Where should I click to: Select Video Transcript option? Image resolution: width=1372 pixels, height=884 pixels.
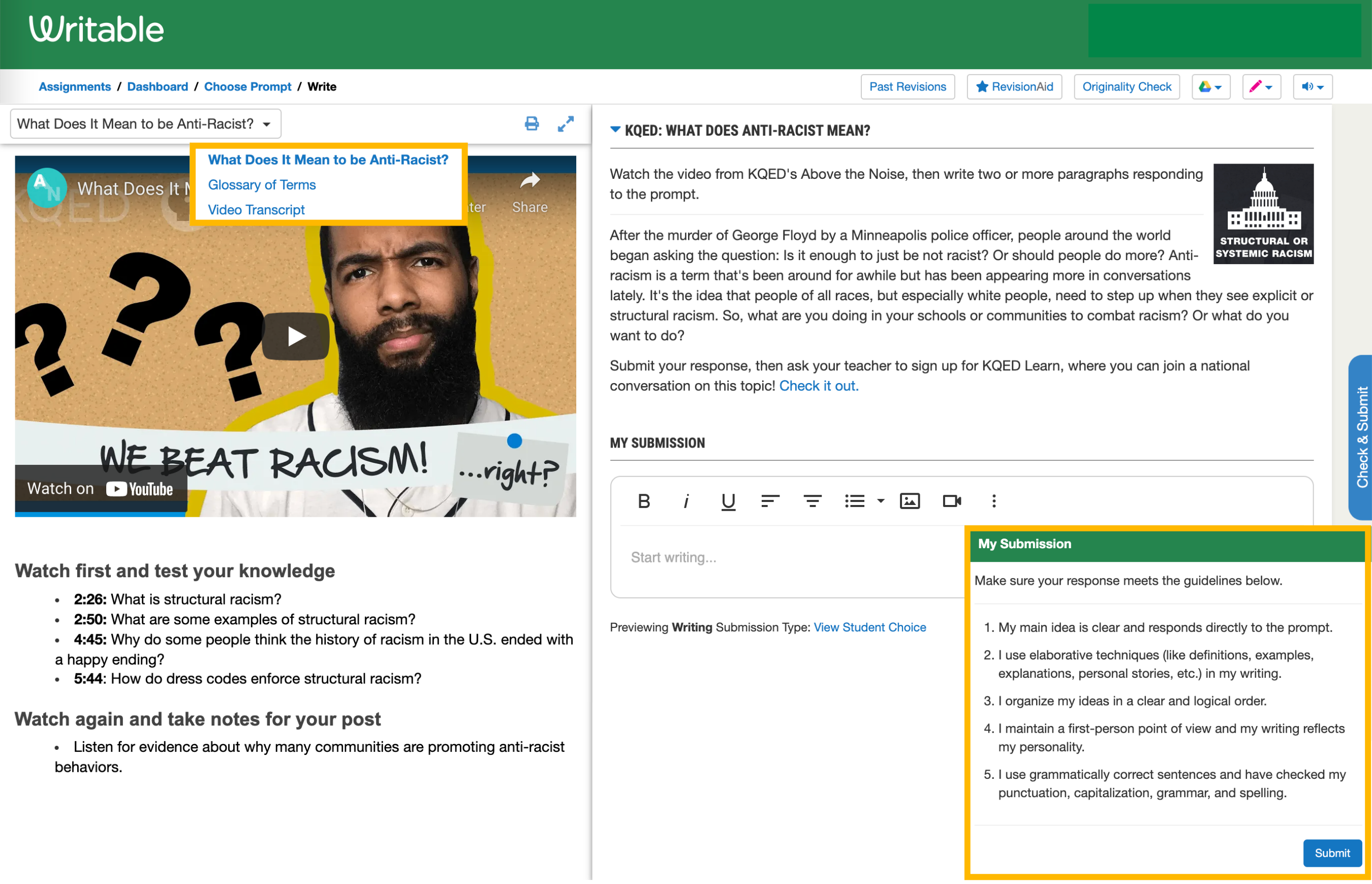pyautogui.click(x=256, y=210)
